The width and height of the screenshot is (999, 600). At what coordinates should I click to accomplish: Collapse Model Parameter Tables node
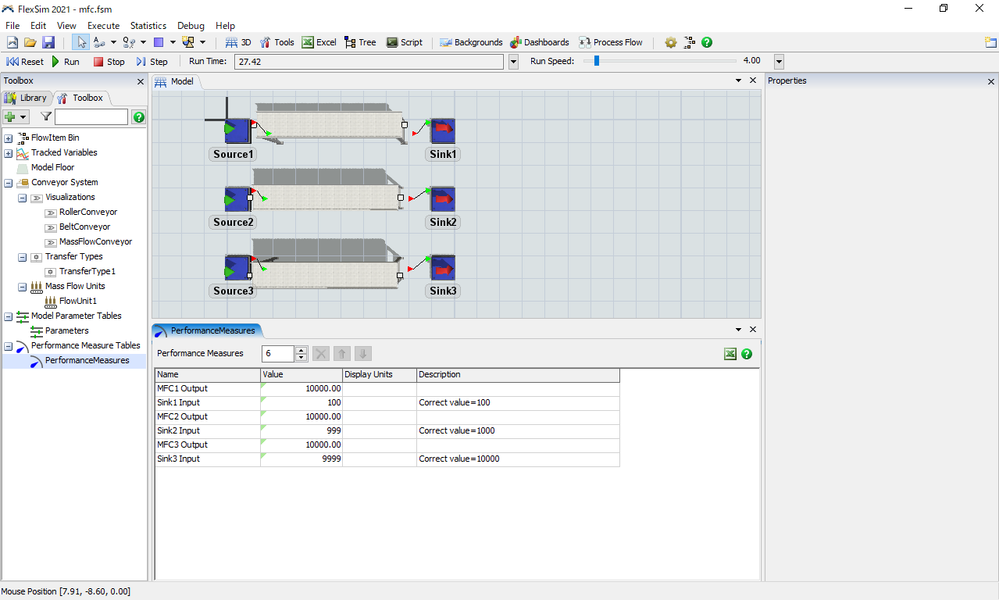(x=8, y=317)
